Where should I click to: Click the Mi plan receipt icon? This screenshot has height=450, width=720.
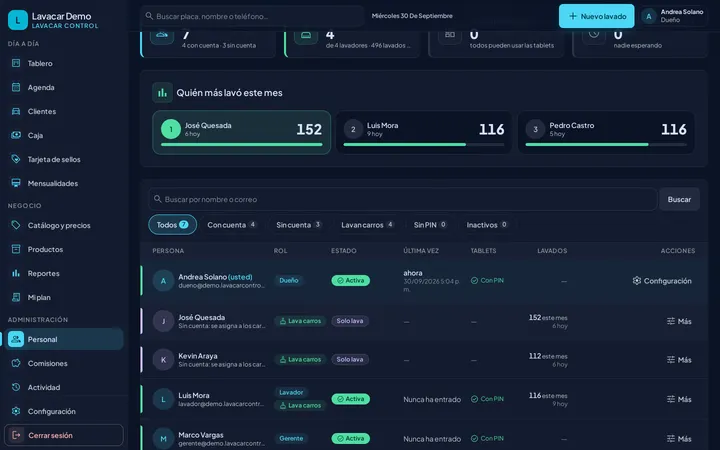pos(16,297)
